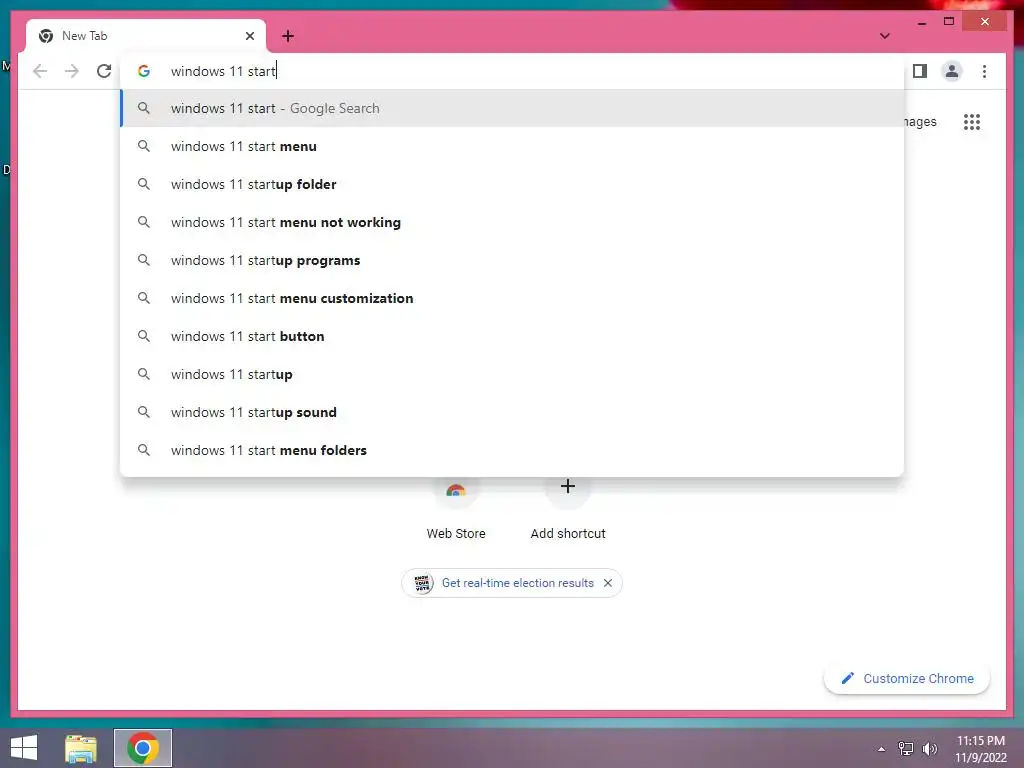
Task: Close the New Tab tab
Action: (249, 36)
